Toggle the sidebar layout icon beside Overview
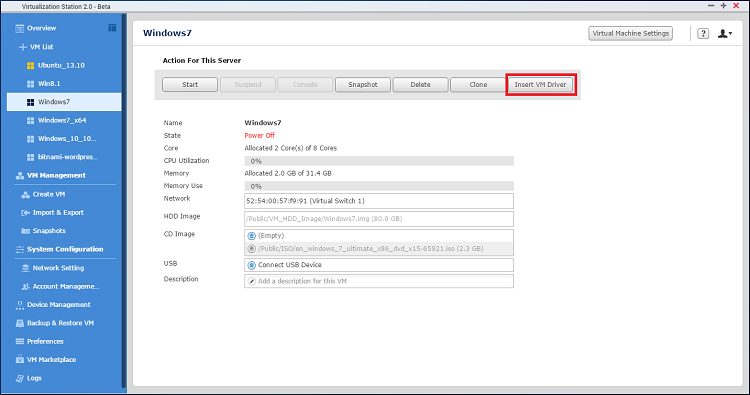Image resolution: width=750 pixels, height=395 pixels. (x=112, y=28)
